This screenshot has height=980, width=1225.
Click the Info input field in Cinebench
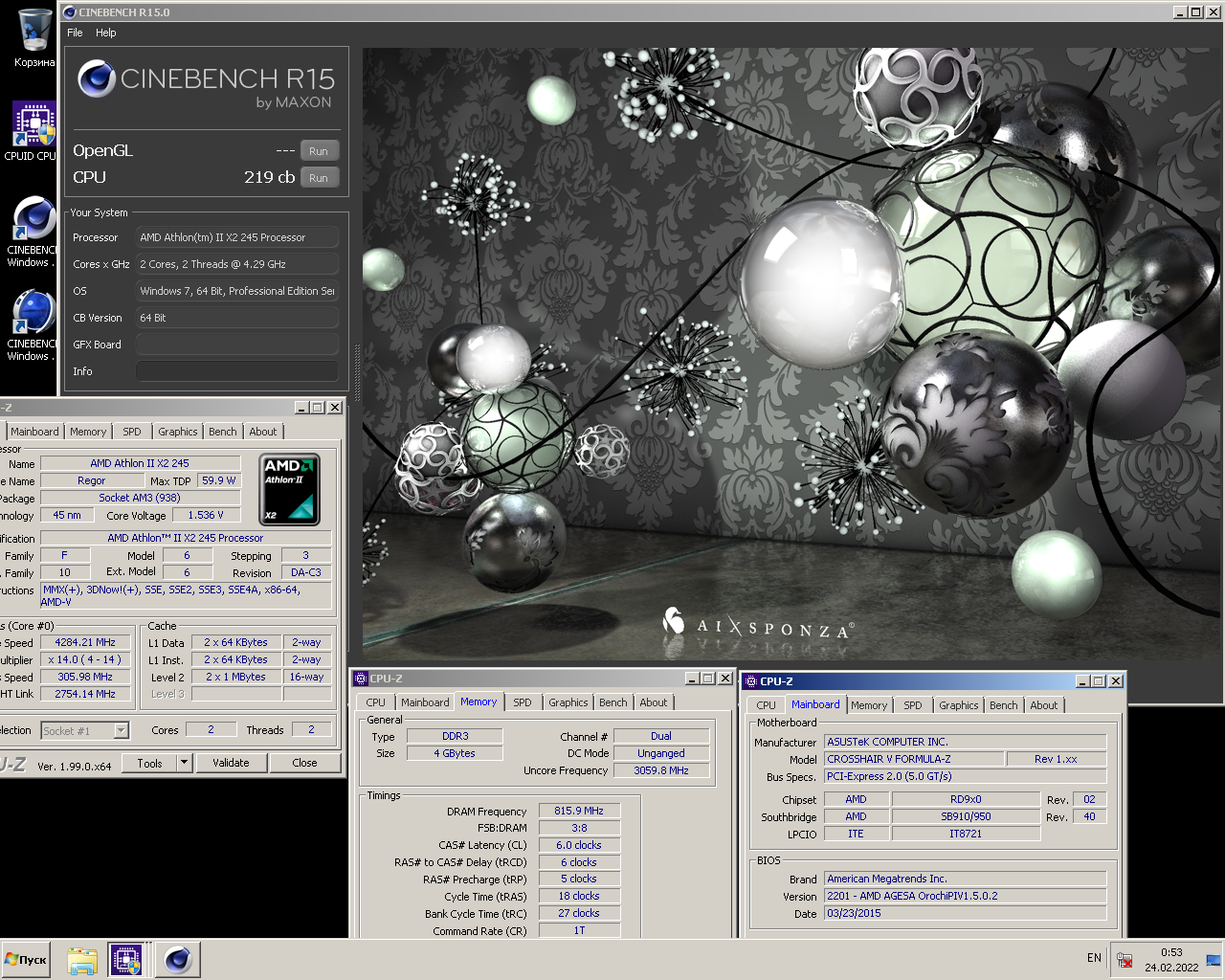(237, 371)
